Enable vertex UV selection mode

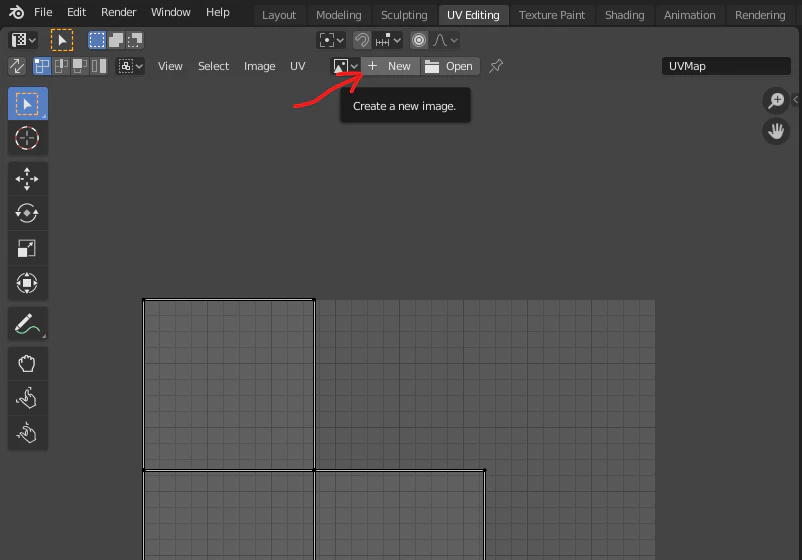pos(42,66)
